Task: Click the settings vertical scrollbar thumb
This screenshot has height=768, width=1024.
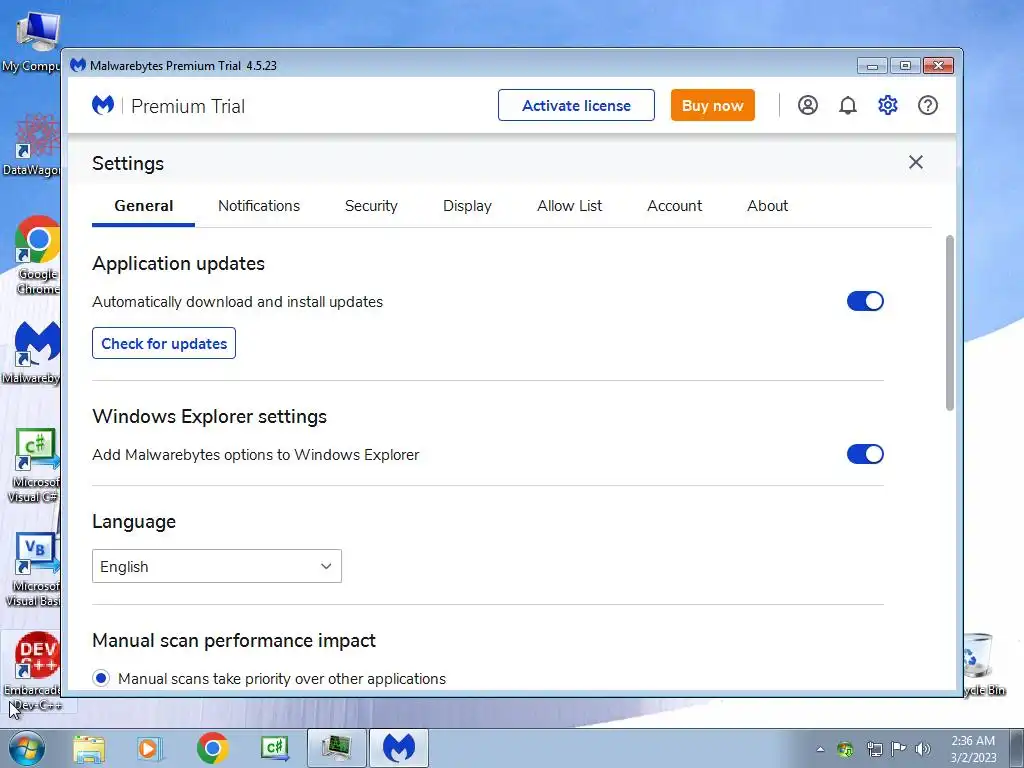Action: [x=950, y=323]
